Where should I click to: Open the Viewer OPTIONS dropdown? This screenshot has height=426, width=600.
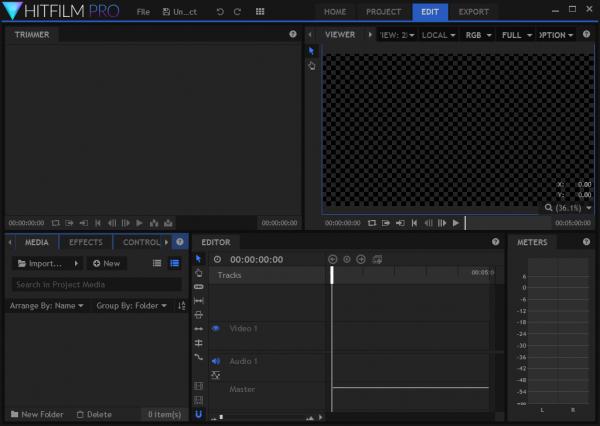[556, 35]
